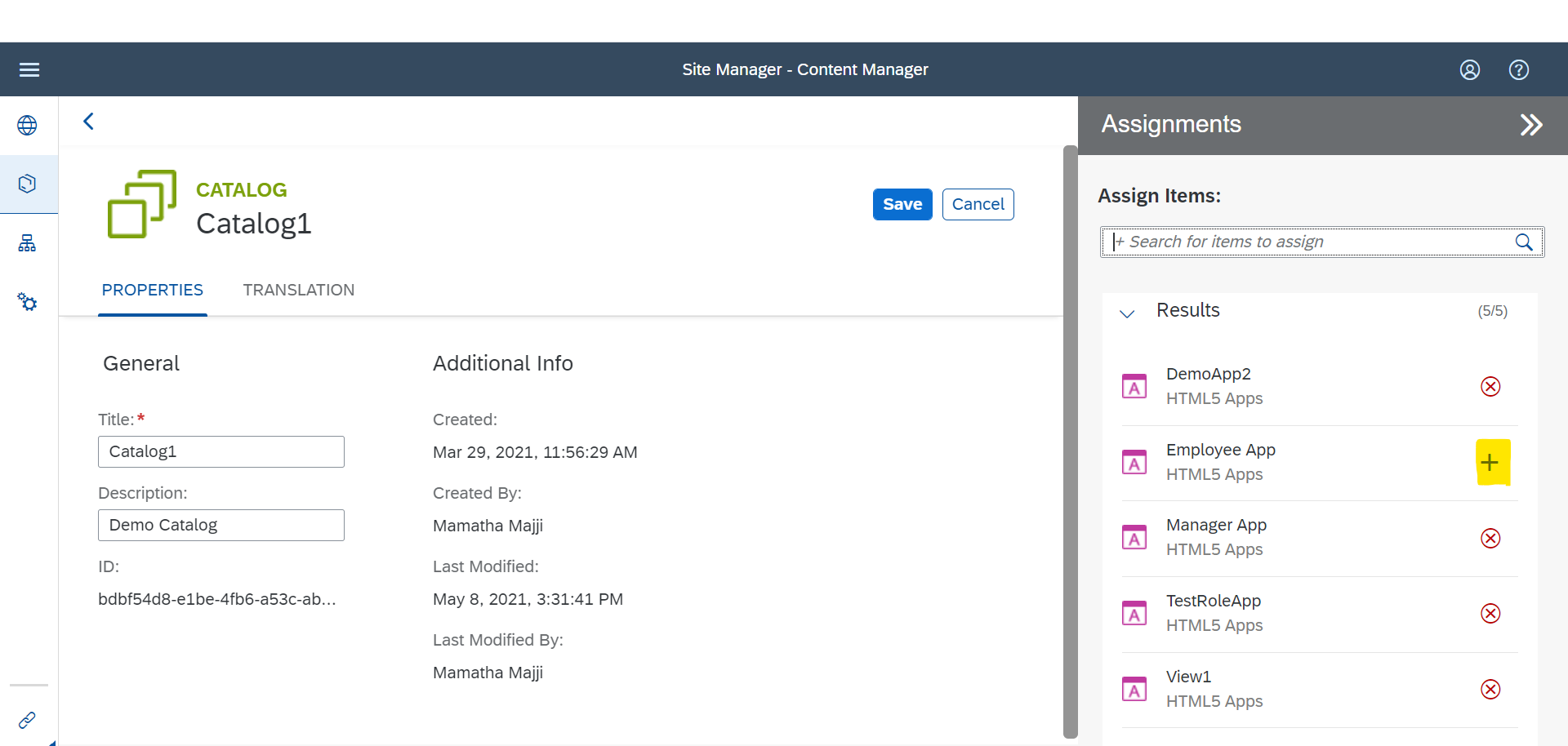Click the vertical scrollbar of properties pane

coord(1070,442)
